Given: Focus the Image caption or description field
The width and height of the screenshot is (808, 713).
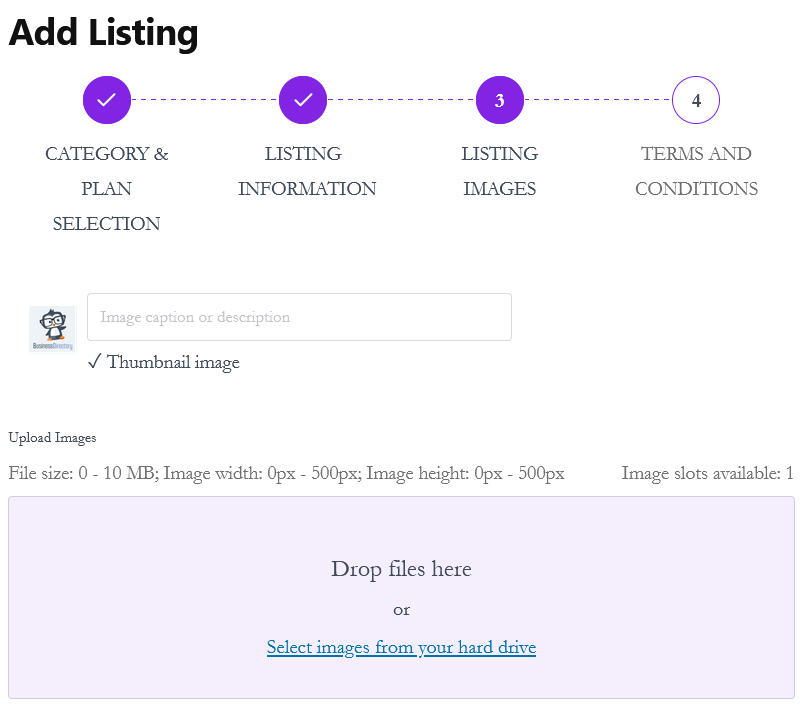Looking at the screenshot, I should click(299, 317).
